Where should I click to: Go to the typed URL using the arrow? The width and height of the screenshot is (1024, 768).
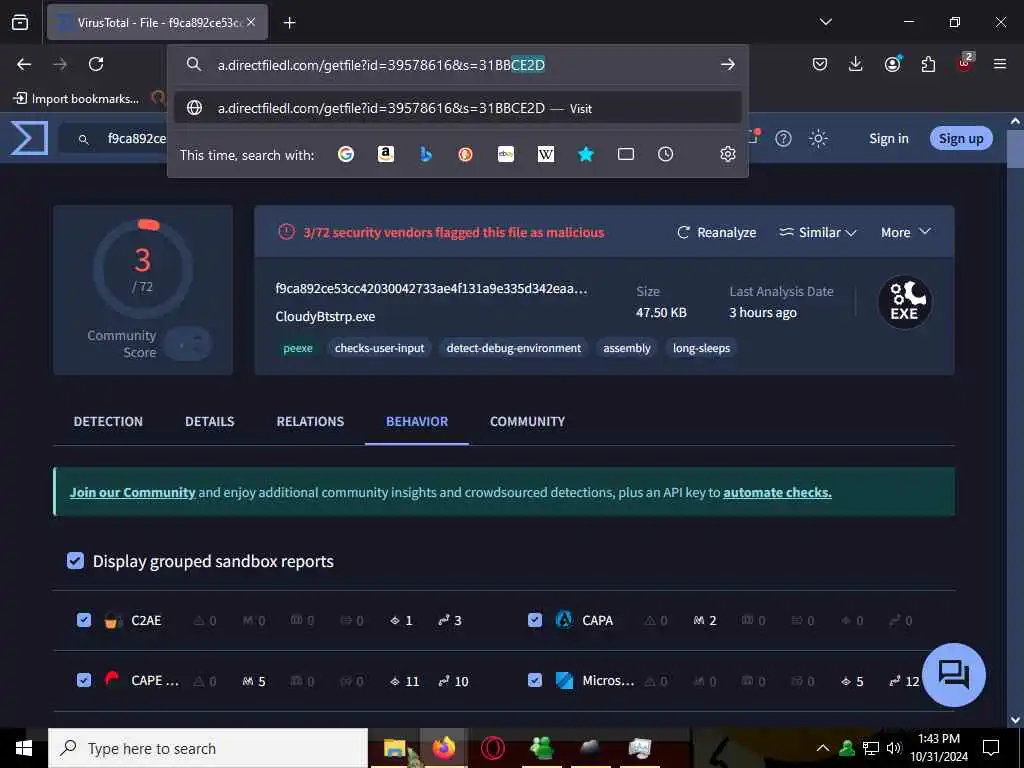[x=728, y=64]
